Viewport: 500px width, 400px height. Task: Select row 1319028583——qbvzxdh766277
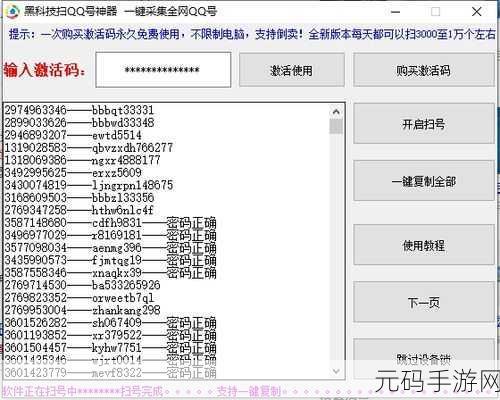click(88, 147)
